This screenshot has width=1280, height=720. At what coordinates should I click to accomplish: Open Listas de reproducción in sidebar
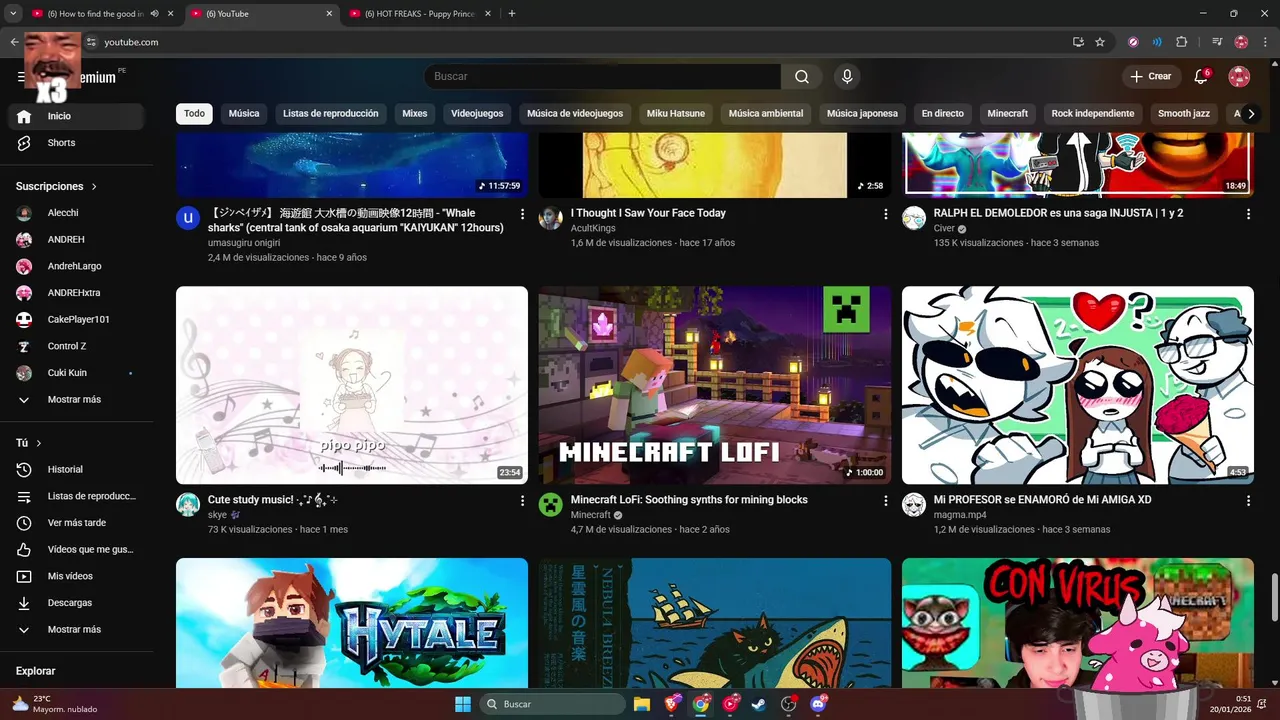tap(78, 497)
